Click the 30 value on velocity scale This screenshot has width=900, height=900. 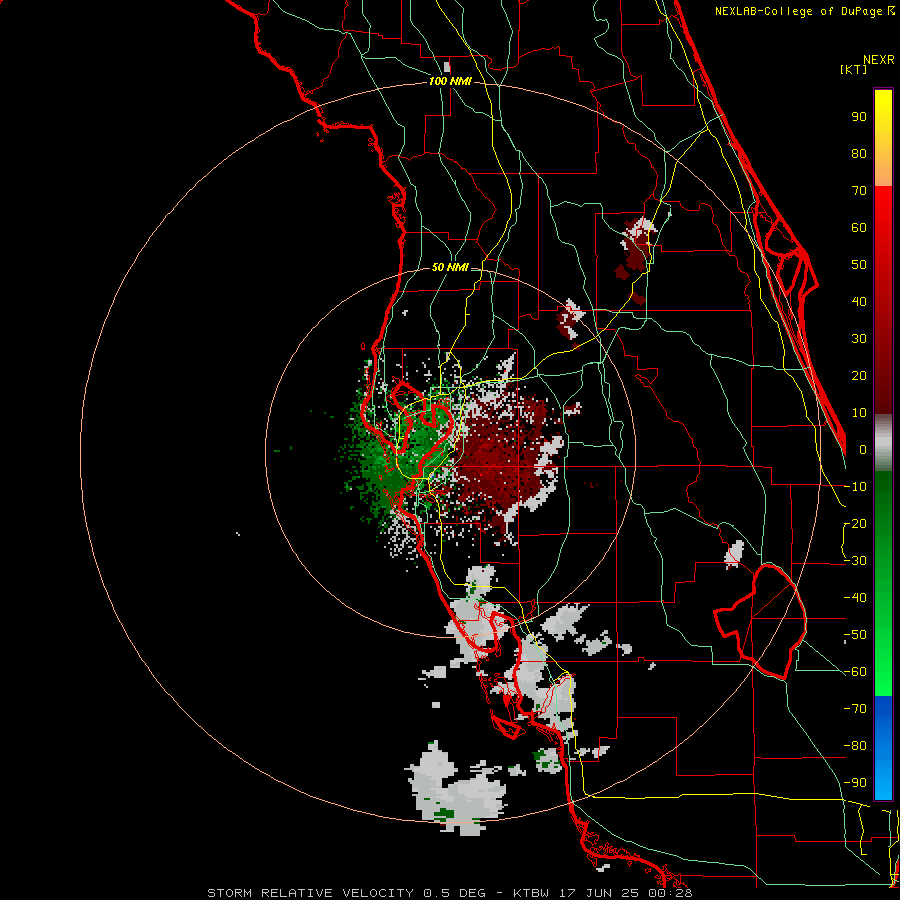coord(859,339)
